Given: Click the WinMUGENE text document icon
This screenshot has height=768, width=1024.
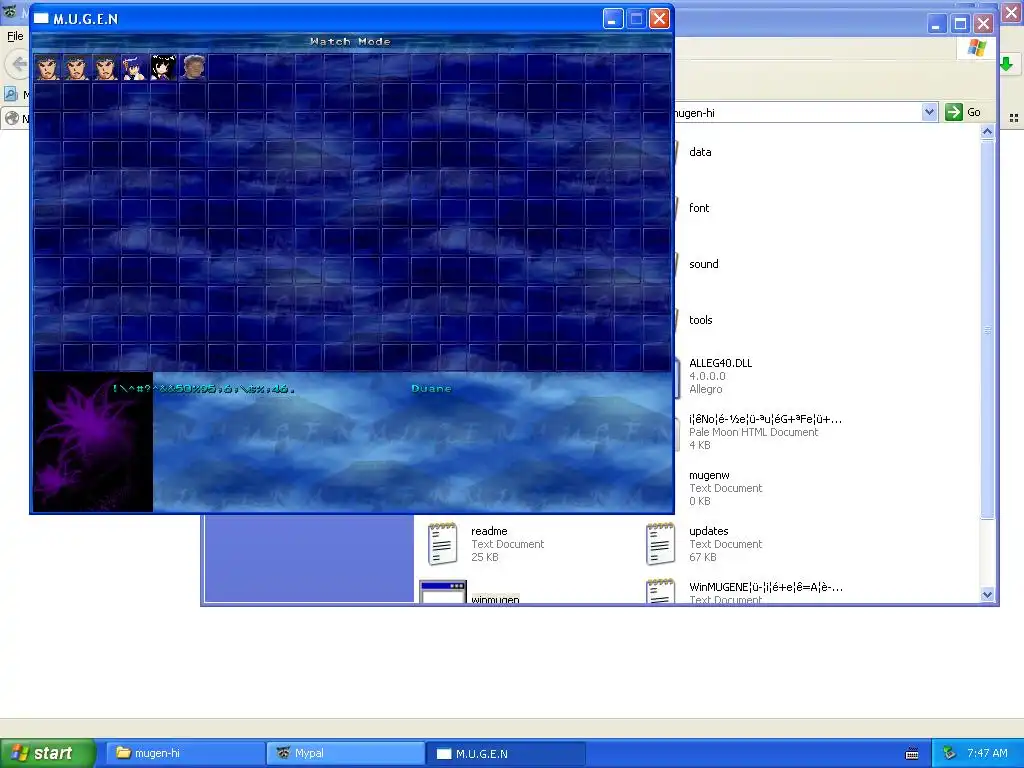Looking at the screenshot, I should click(660, 591).
